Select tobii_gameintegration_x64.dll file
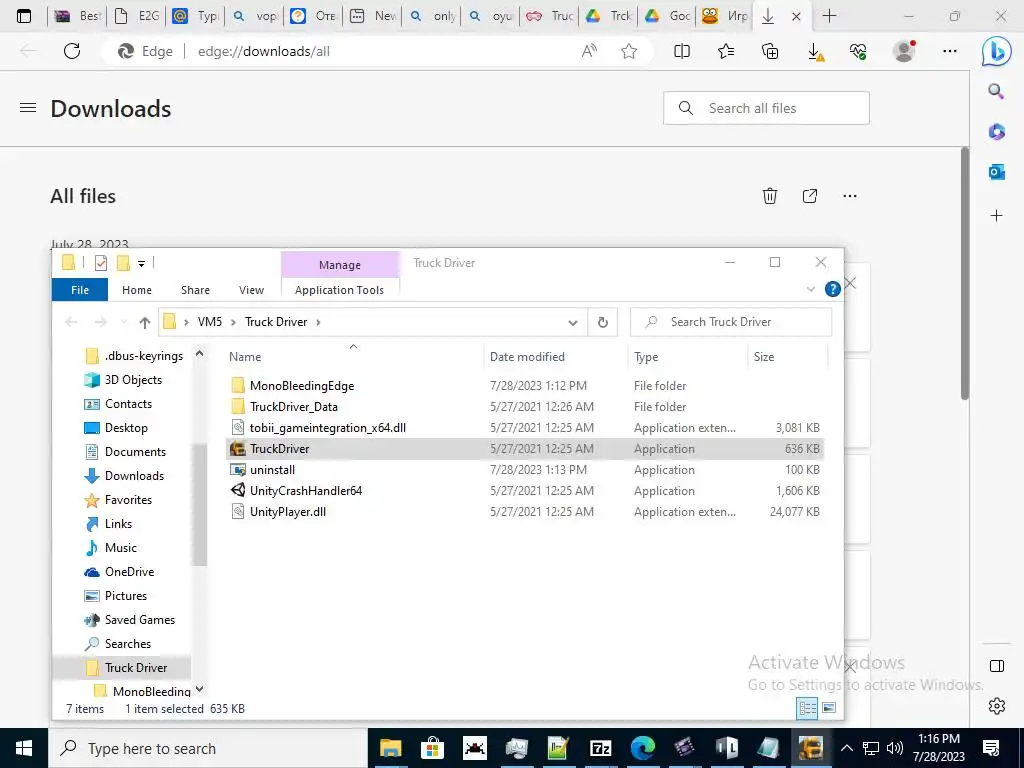The image size is (1024, 768). [x=327, y=428]
